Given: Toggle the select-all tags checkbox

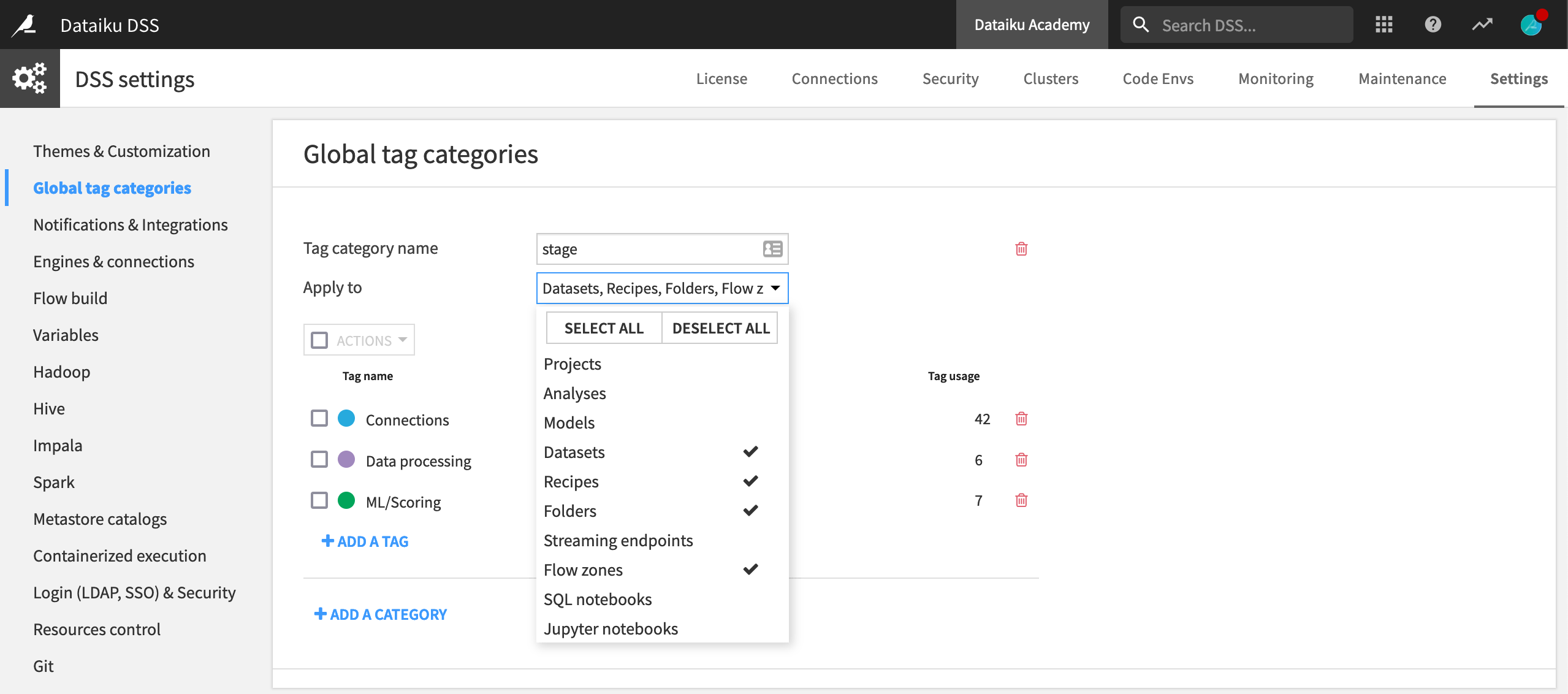Looking at the screenshot, I should pyautogui.click(x=319, y=340).
